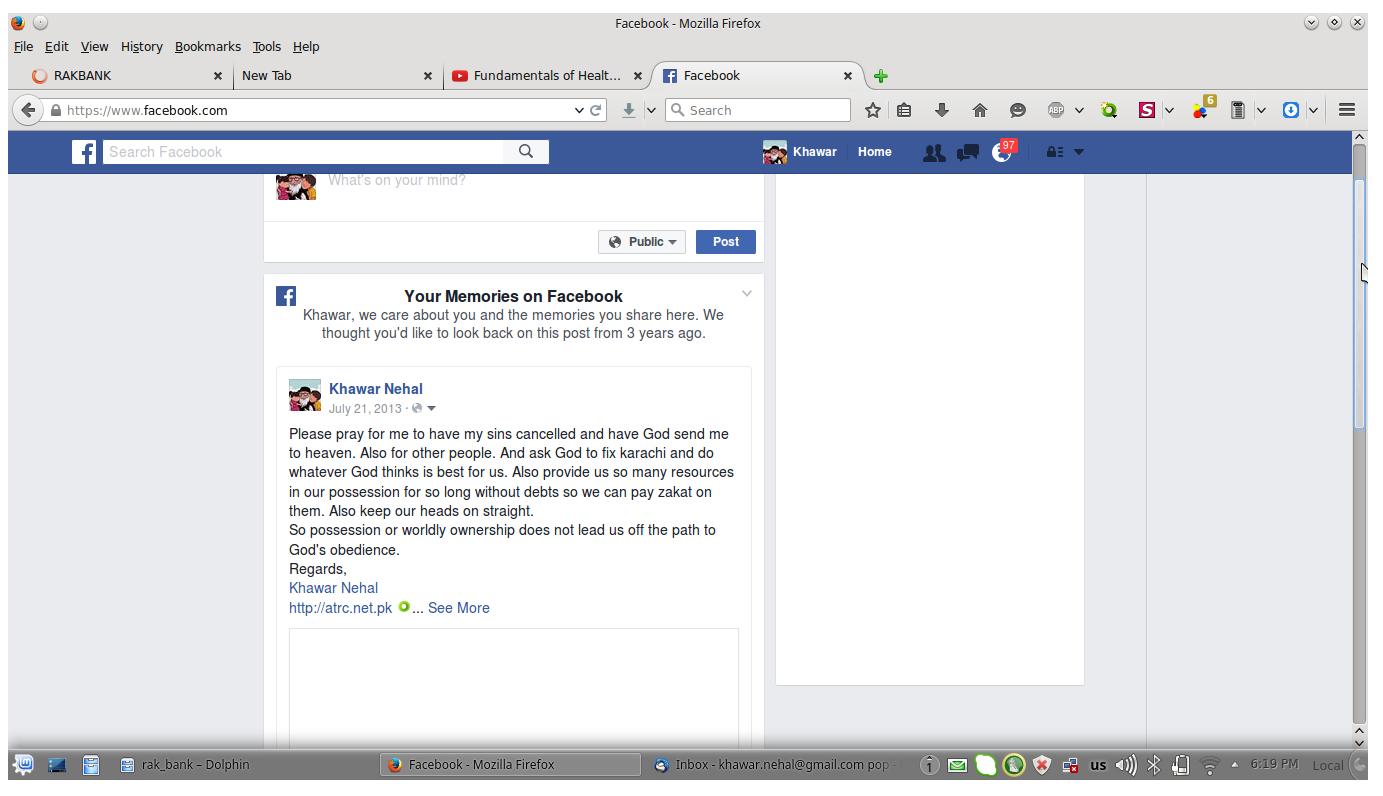
Task: Click the green mail envelope tray icon
Action: click(x=957, y=765)
